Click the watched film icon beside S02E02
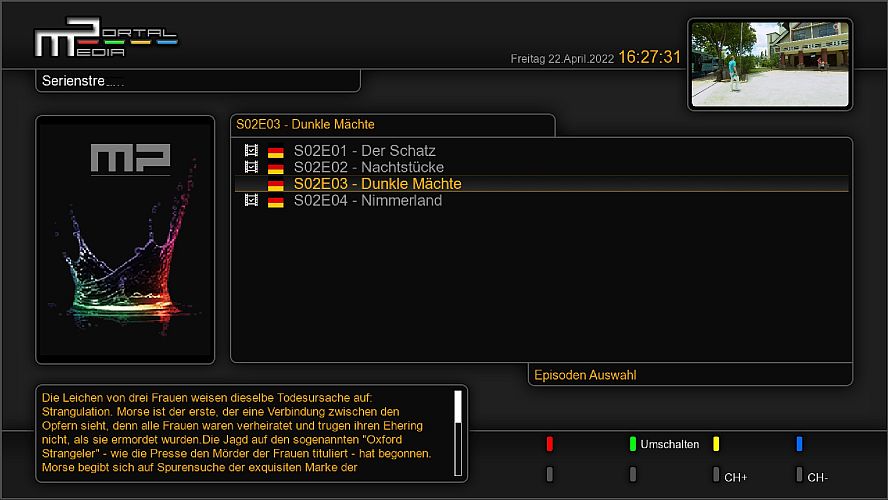 251,167
